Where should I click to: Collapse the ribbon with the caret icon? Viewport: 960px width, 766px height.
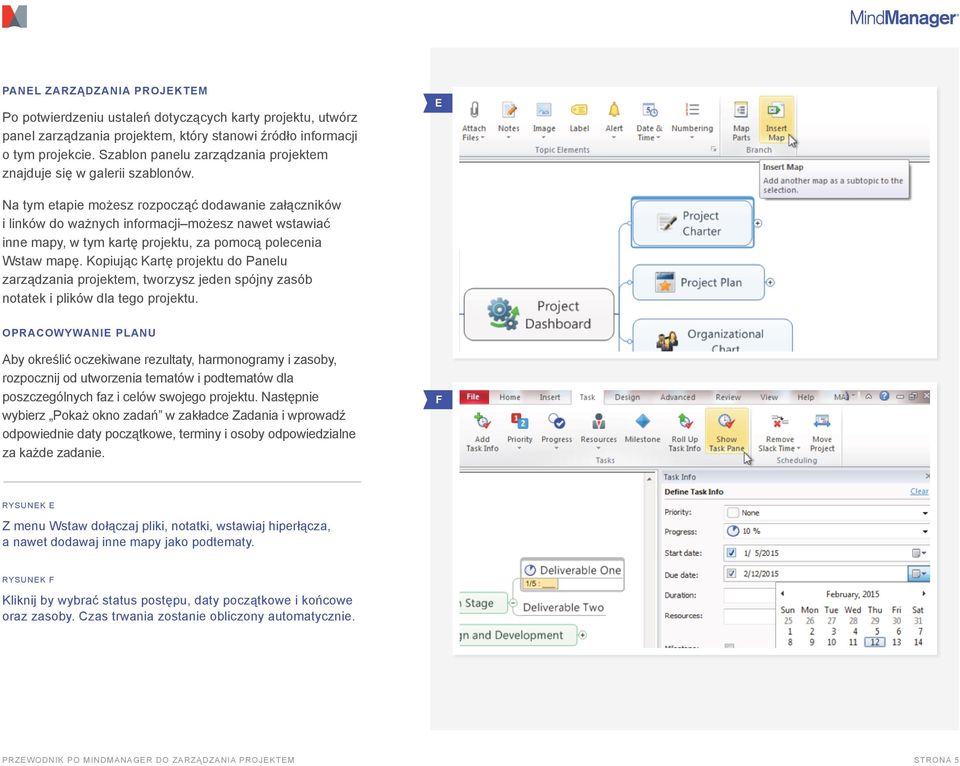pos(868,396)
